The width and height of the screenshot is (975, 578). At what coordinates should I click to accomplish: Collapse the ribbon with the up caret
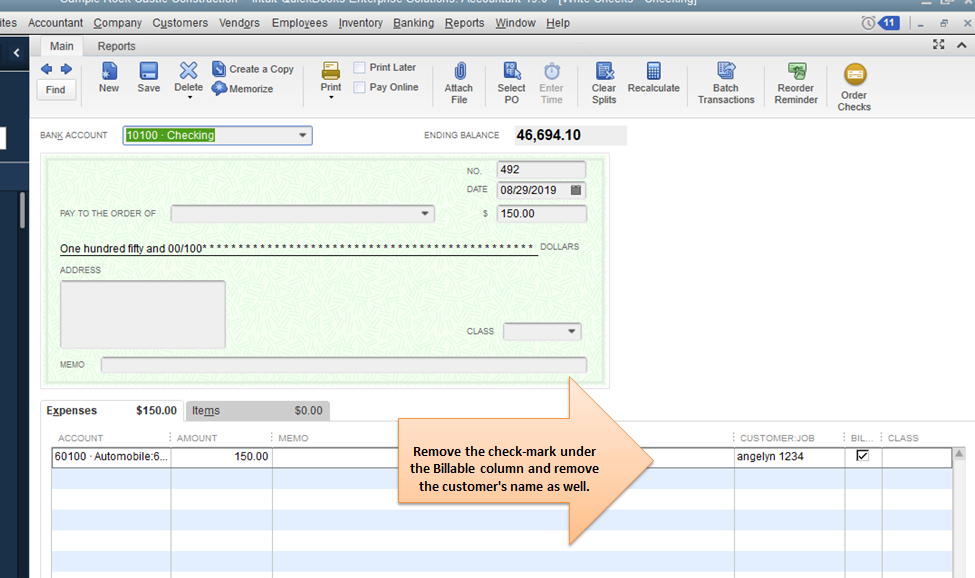click(961, 45)
